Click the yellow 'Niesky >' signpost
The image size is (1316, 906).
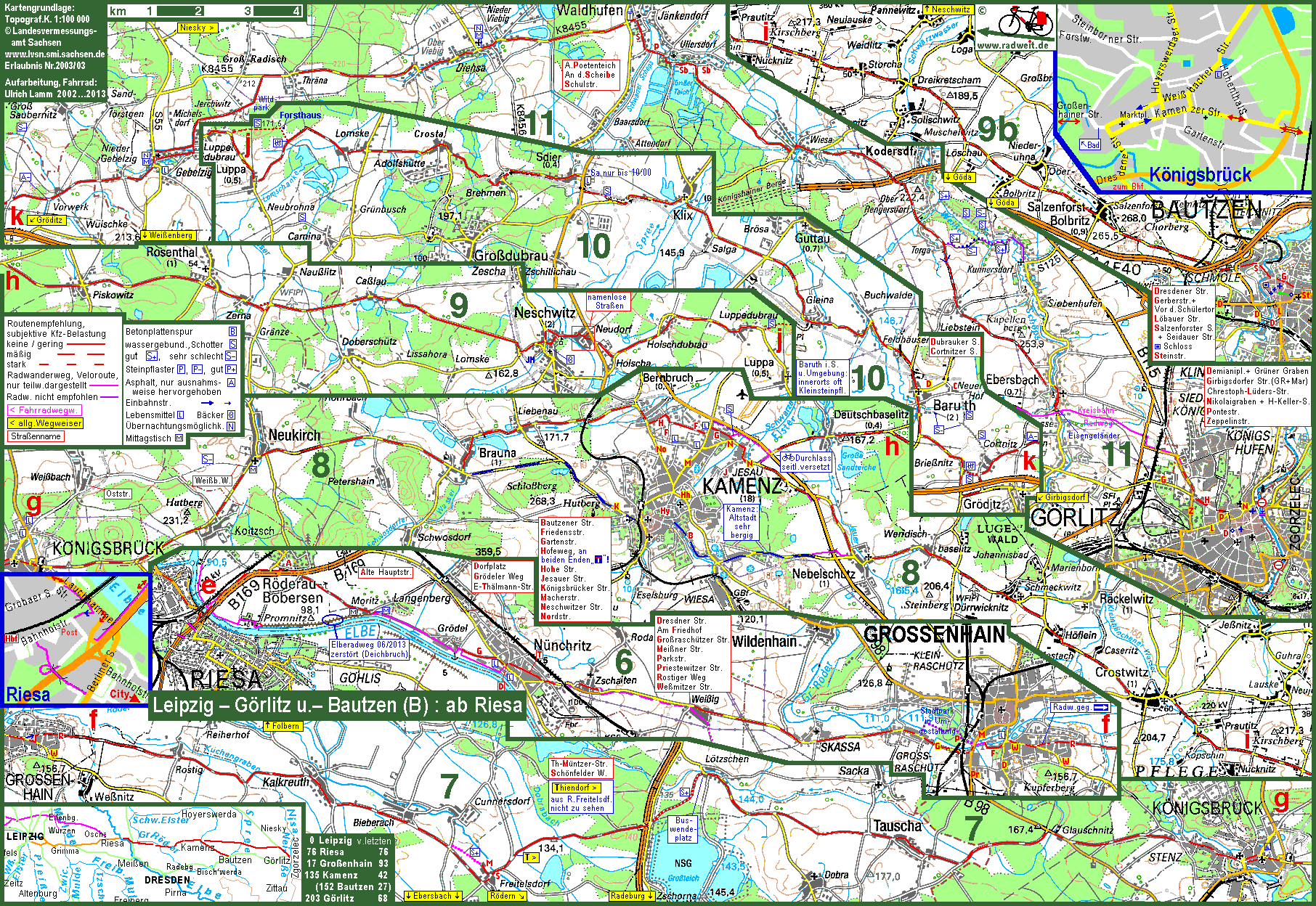tap(197, 28)
